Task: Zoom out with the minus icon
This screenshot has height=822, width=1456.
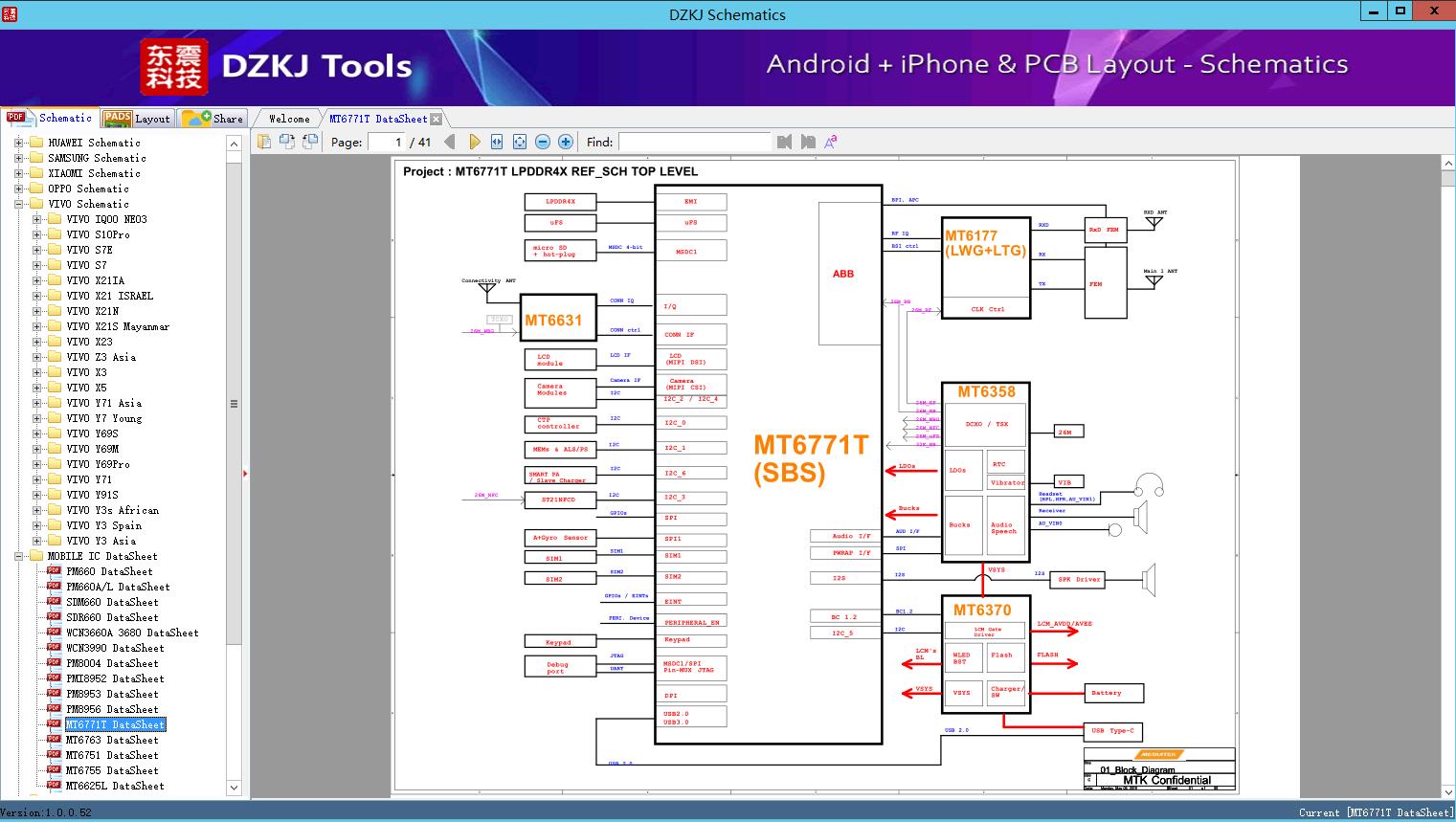Action: click(x=543, y=142)
